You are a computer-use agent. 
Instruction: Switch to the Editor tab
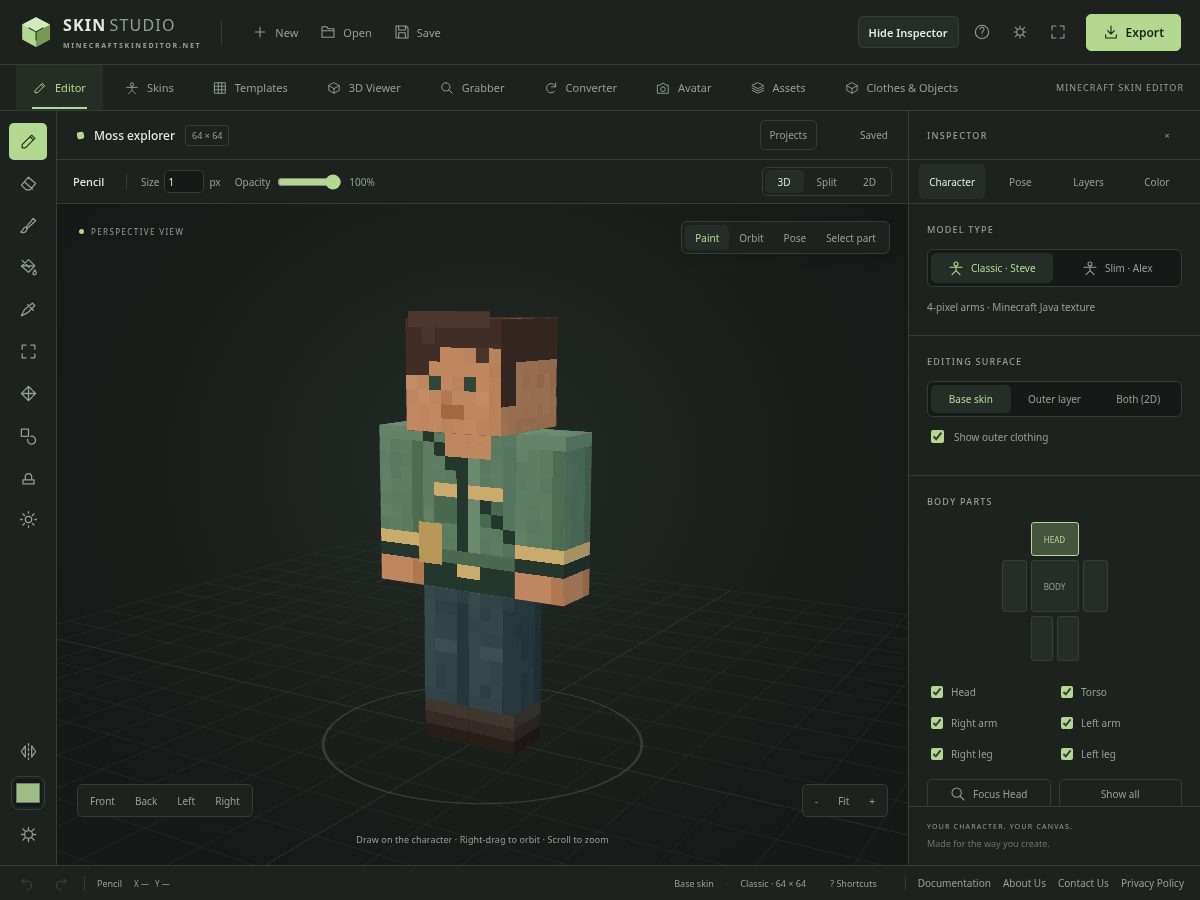coord(59,88)
